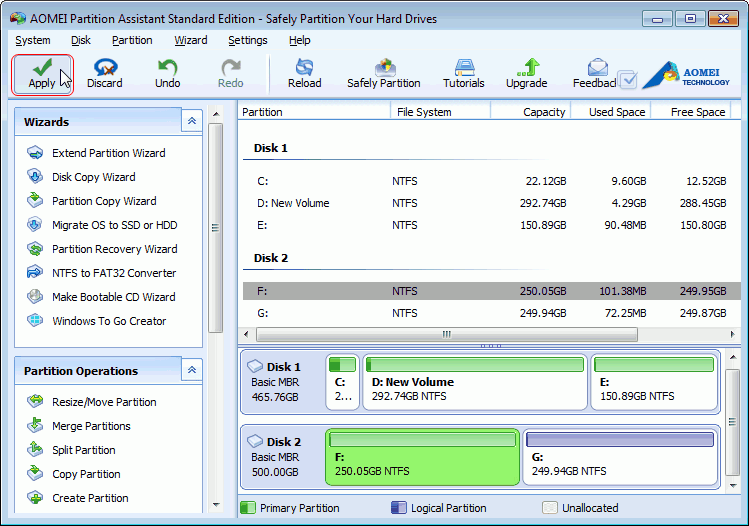749x526 pixels.
Task: Select the G: partition row in list
Action: (x=492, y=313)
